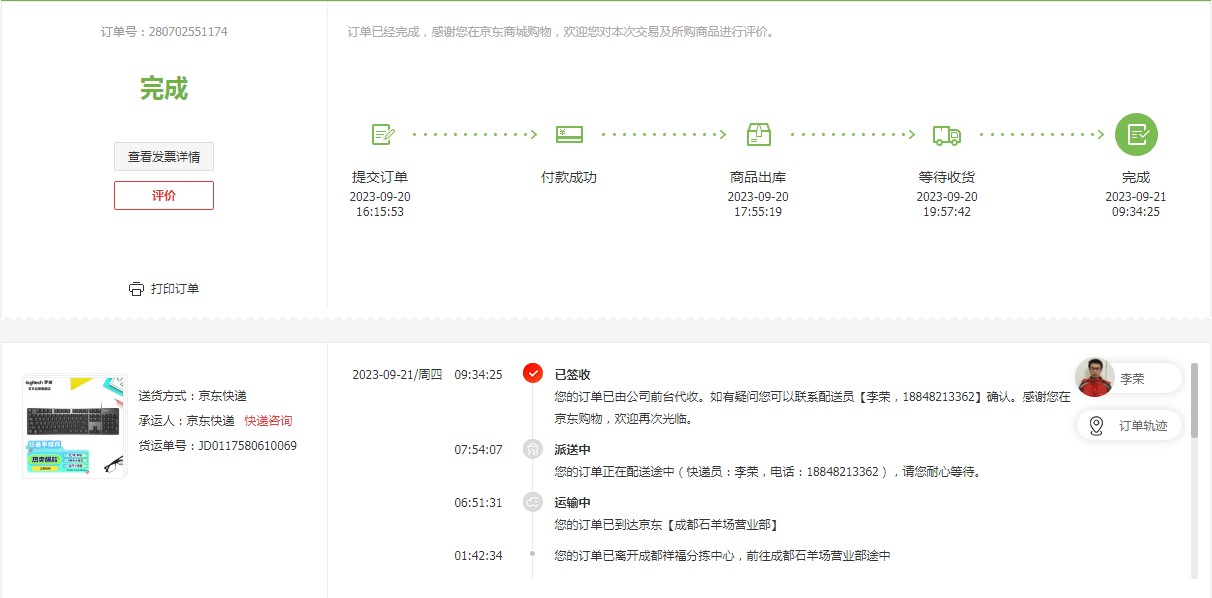Click the printer icon beside 打印订单
The width and height of the screenshot is (1212, 598).
[137, 289]
